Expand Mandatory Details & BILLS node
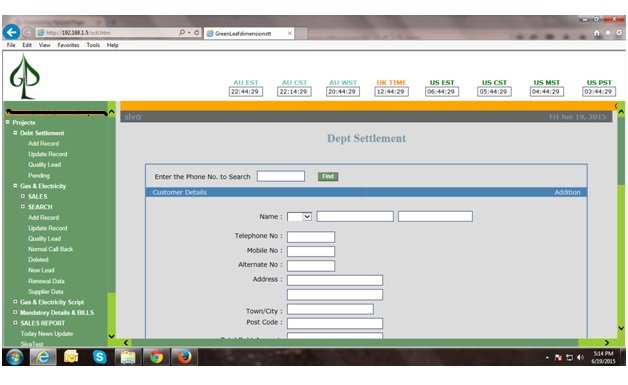 [x=15, y=312]
